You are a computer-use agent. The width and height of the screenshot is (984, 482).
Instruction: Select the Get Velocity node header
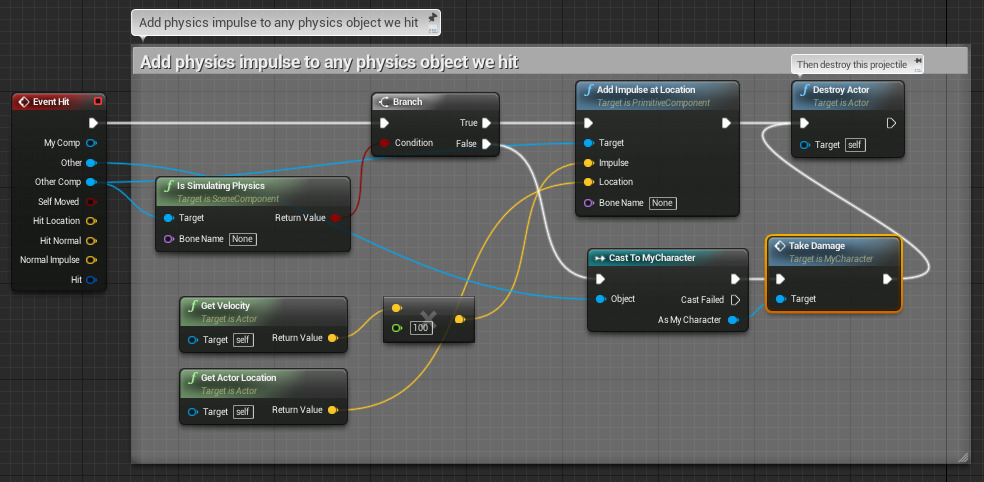[x=264, y=311]
